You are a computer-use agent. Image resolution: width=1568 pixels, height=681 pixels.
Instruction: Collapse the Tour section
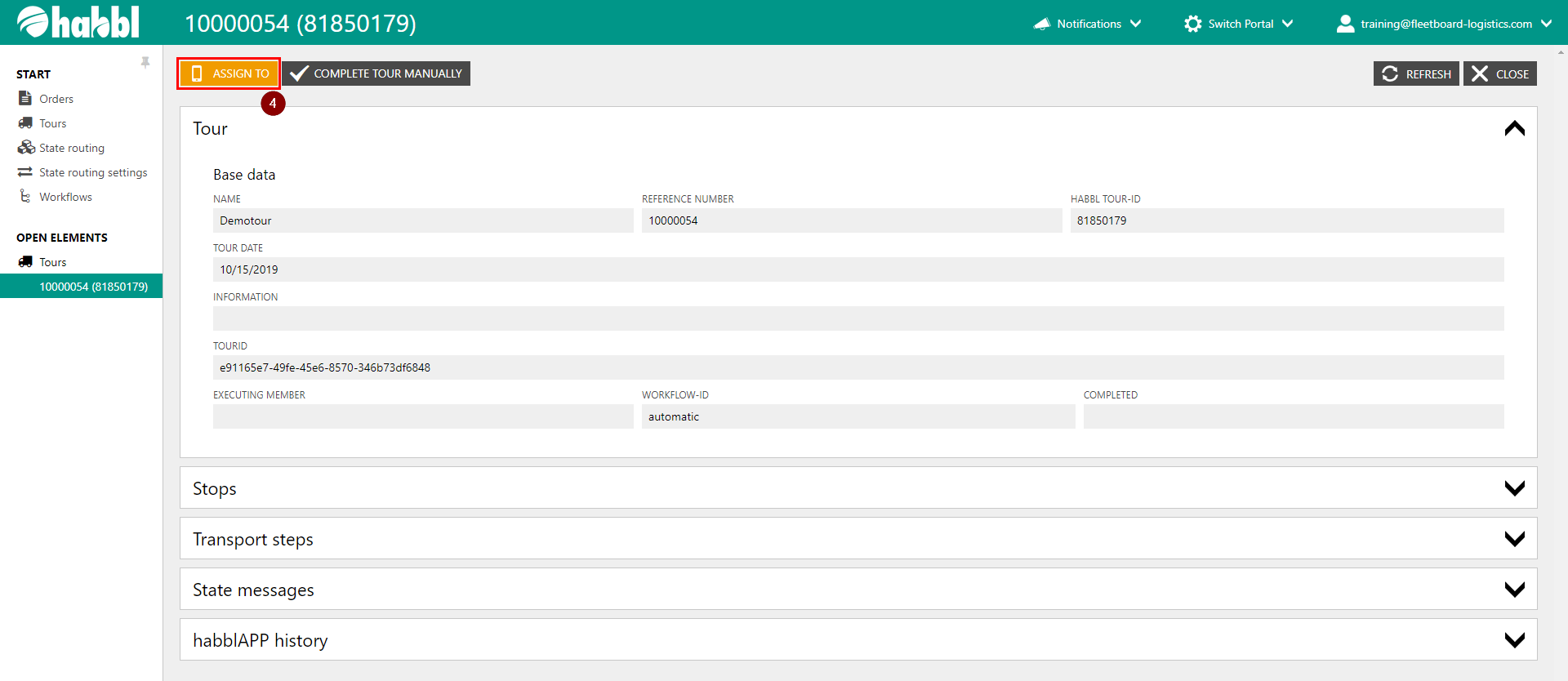(1514, 129)
